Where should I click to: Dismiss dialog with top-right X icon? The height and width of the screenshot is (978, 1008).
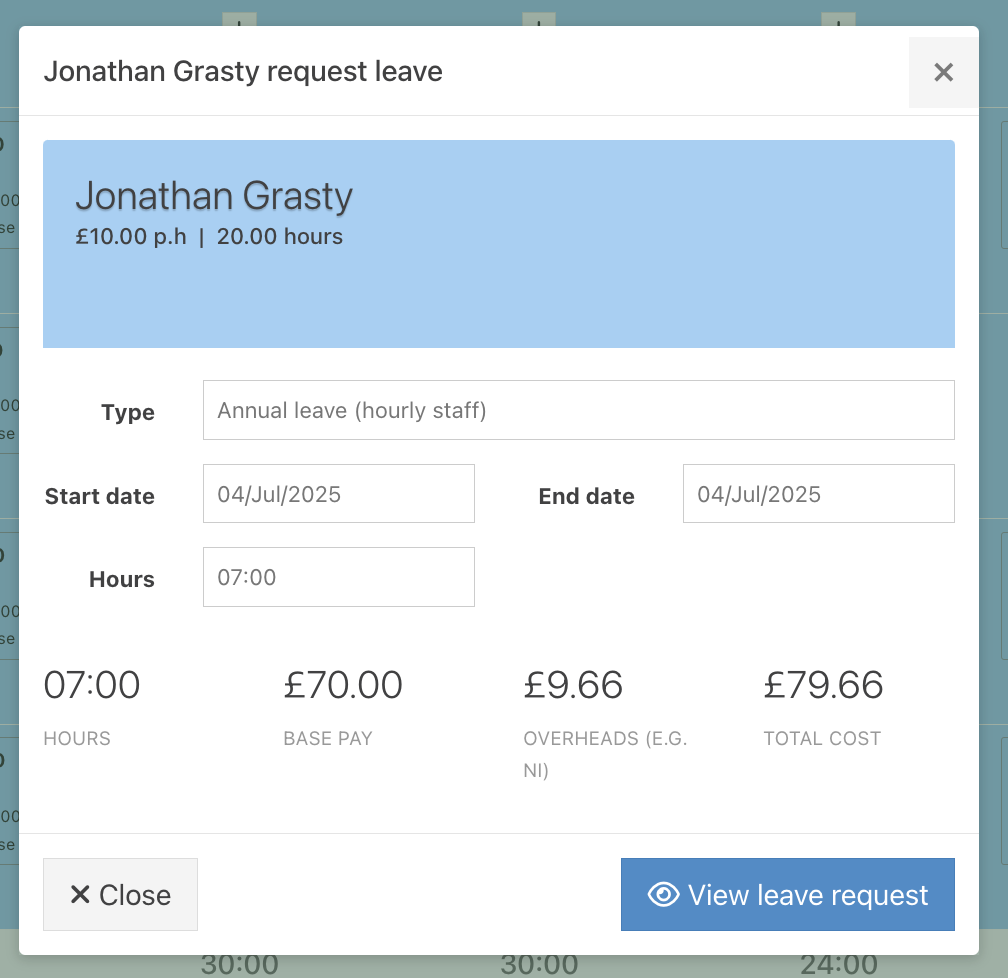943,72
